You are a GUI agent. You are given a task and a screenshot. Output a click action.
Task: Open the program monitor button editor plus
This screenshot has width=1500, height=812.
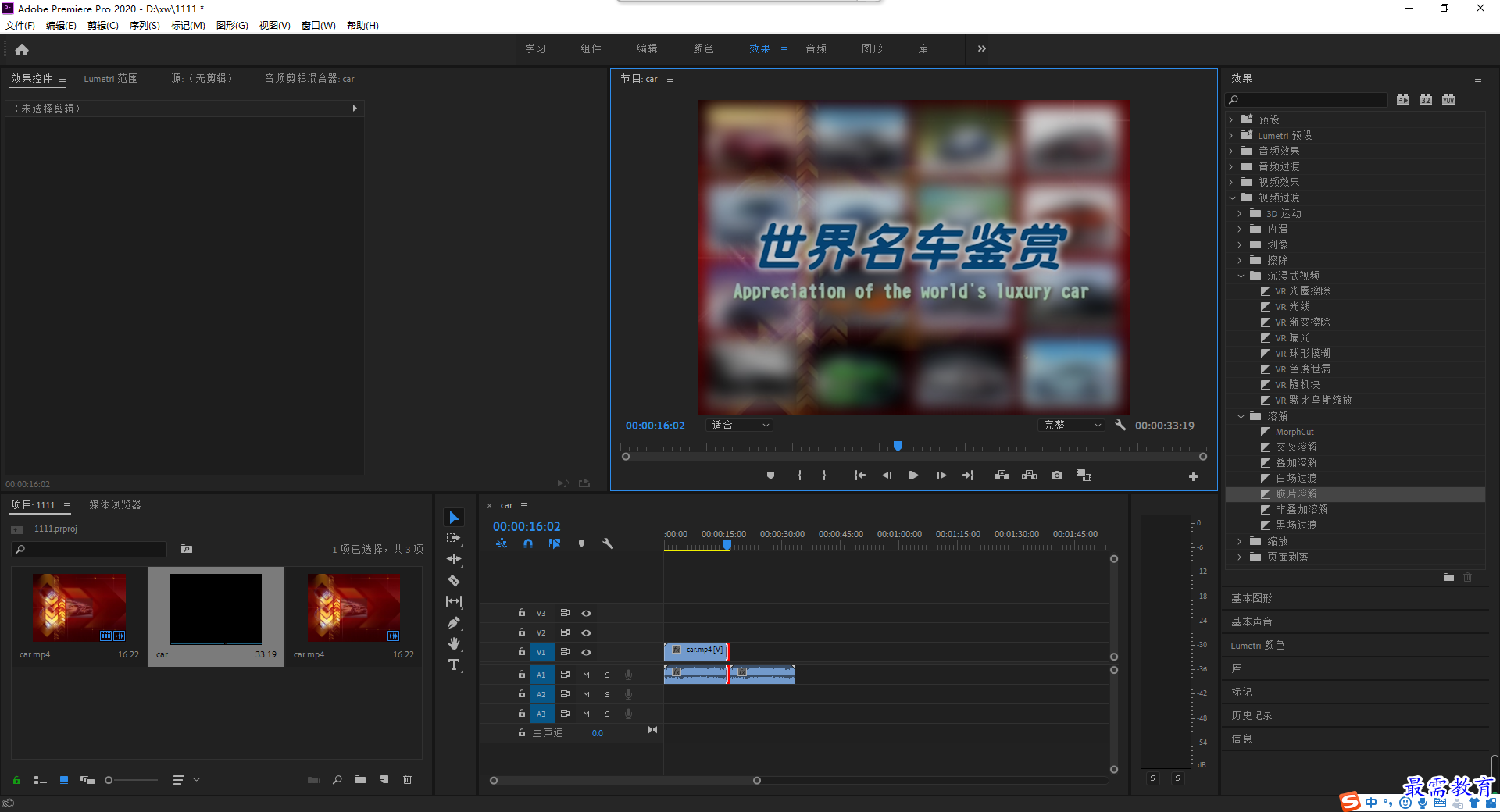(x=1193, y=476)
